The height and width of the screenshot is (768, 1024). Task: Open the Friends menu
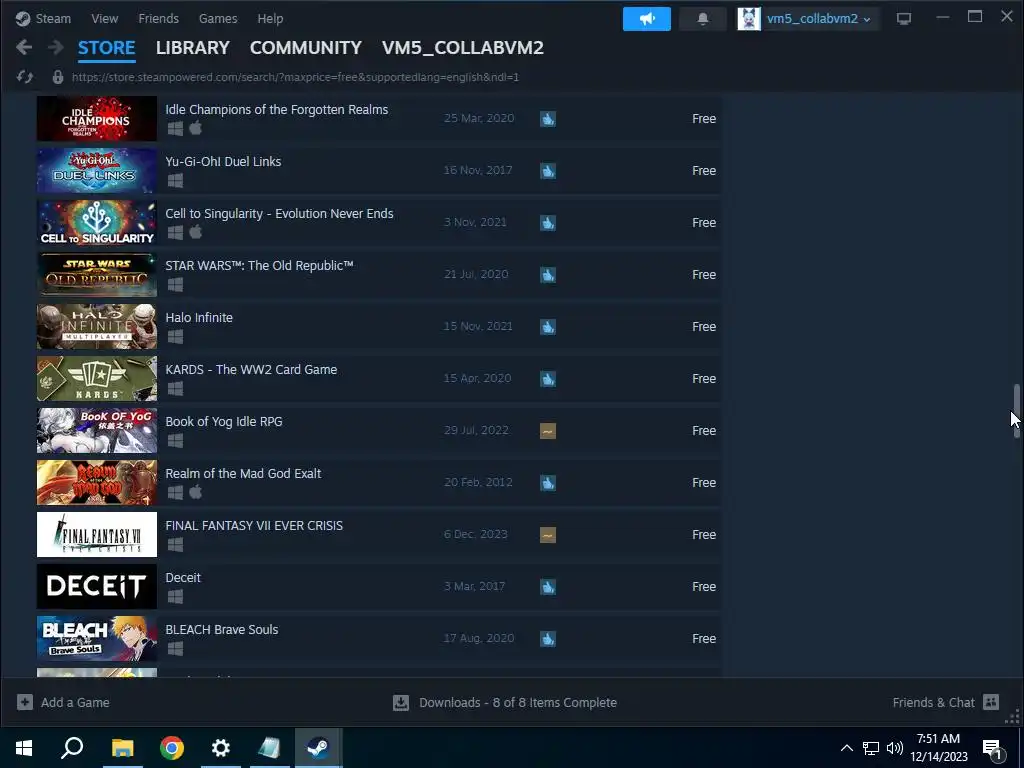click(158, 18)
